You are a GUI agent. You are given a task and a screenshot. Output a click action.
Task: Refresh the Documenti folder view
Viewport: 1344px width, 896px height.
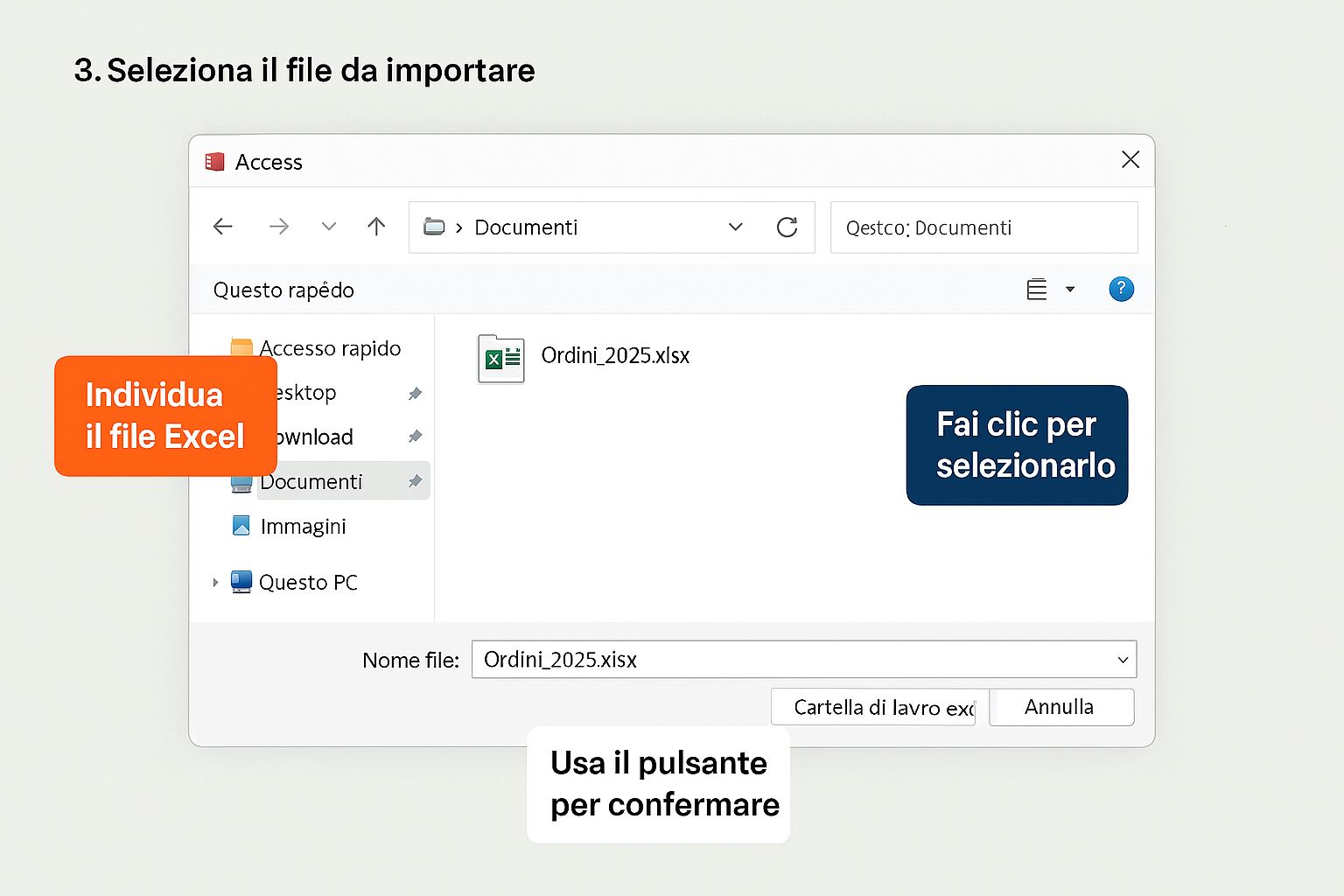(787, 227)
